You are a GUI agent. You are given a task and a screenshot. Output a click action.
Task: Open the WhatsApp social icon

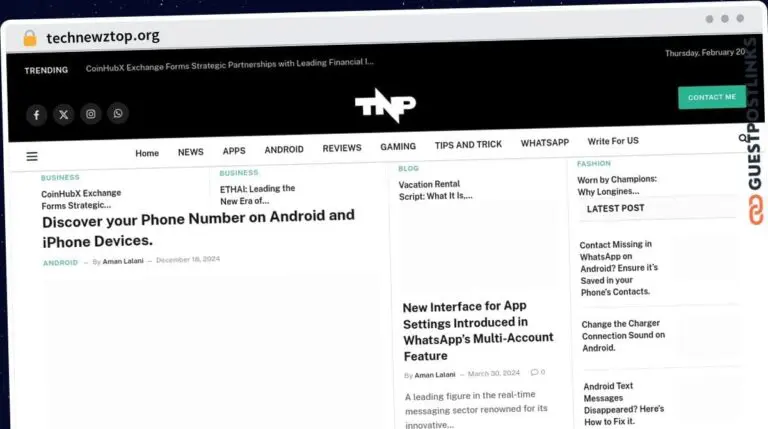118,114
